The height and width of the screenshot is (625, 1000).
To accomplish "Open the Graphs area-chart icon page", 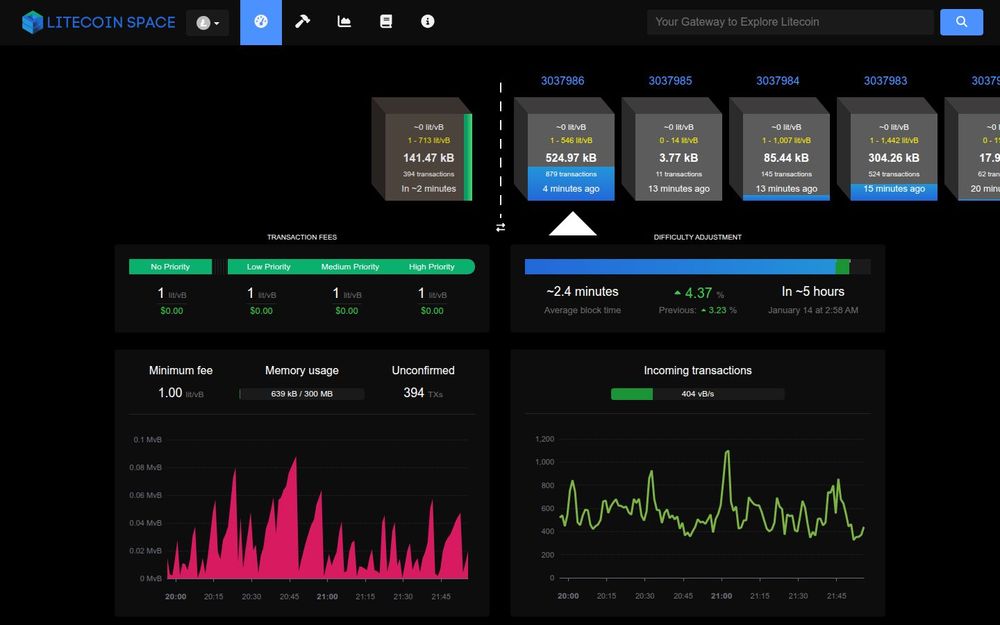I will [344, 22].
